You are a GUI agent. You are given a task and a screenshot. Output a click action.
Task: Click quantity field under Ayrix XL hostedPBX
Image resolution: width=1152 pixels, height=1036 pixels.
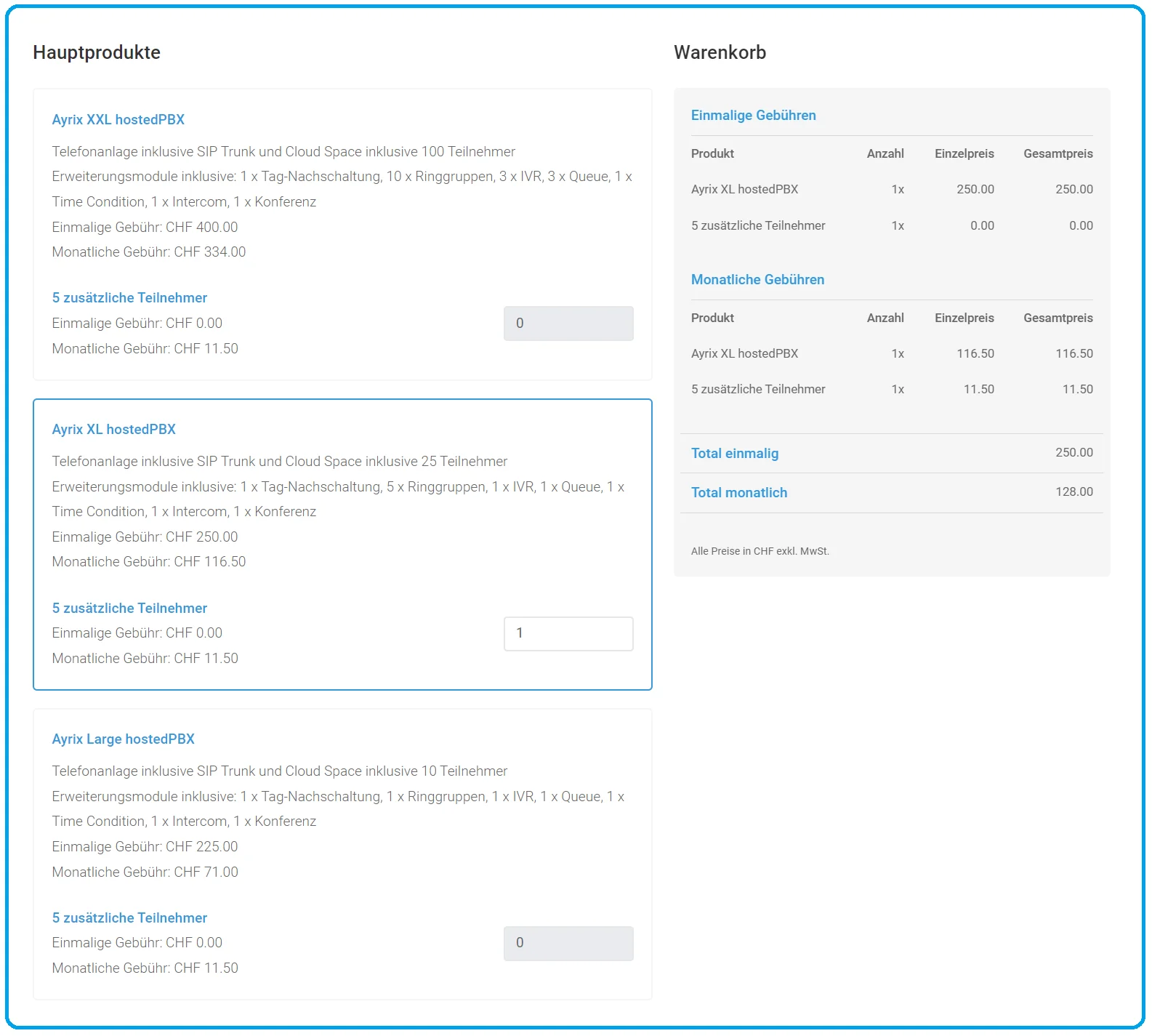(x=568, y=633)
